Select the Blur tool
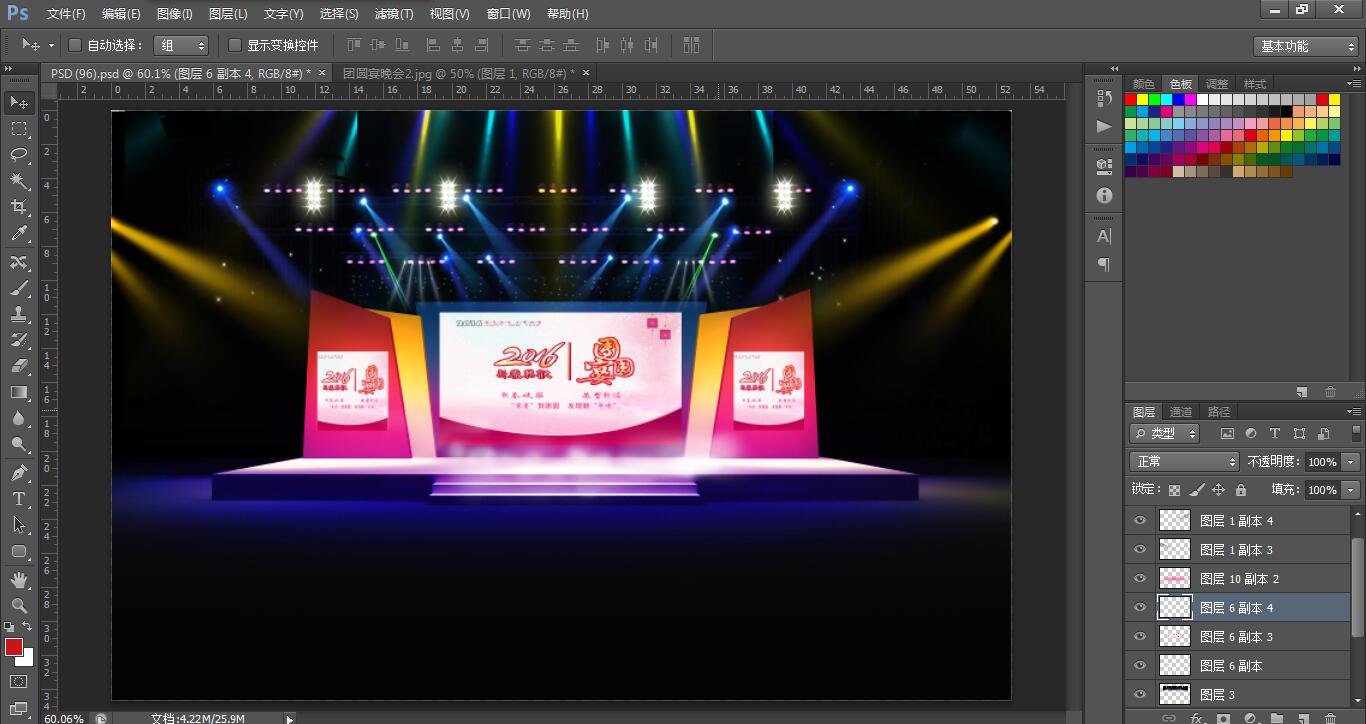 click(x=19, y=419)
